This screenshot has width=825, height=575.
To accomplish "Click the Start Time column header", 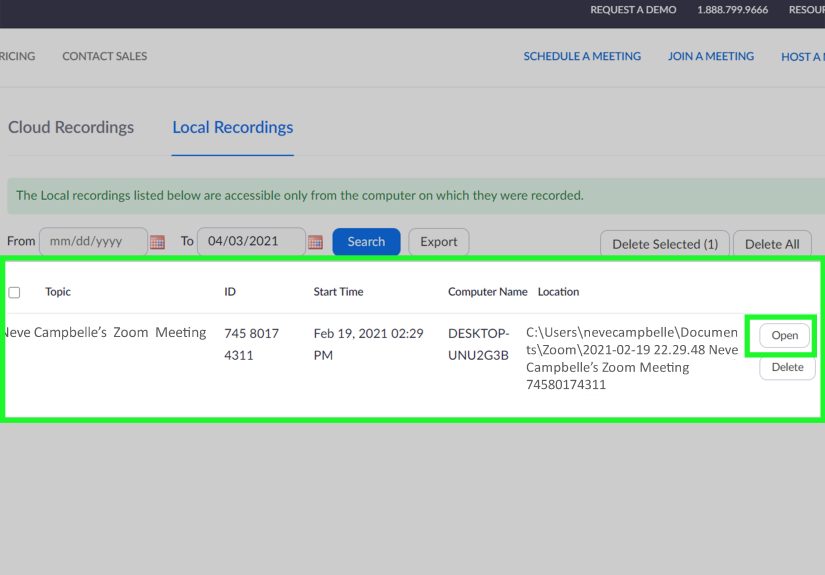I will coord(338,292).
